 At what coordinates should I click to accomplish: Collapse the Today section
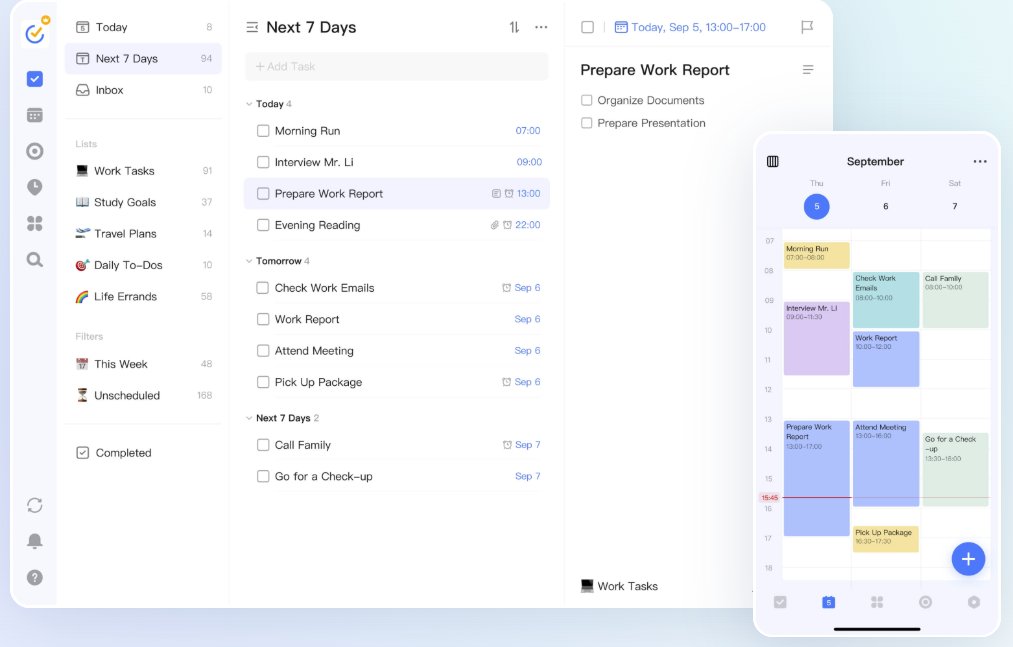coord(249,104)
